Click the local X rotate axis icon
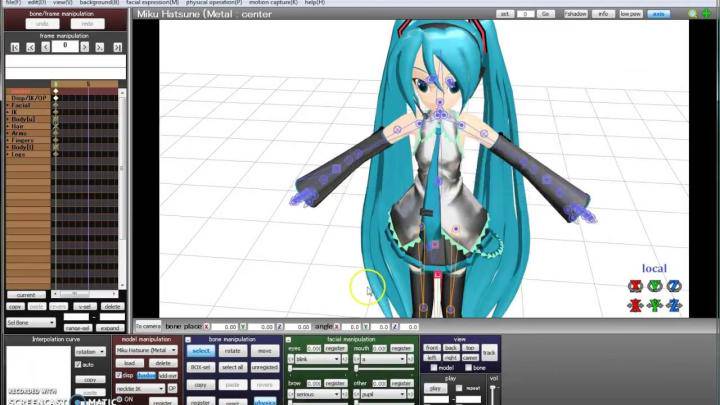 pos(636,286)
